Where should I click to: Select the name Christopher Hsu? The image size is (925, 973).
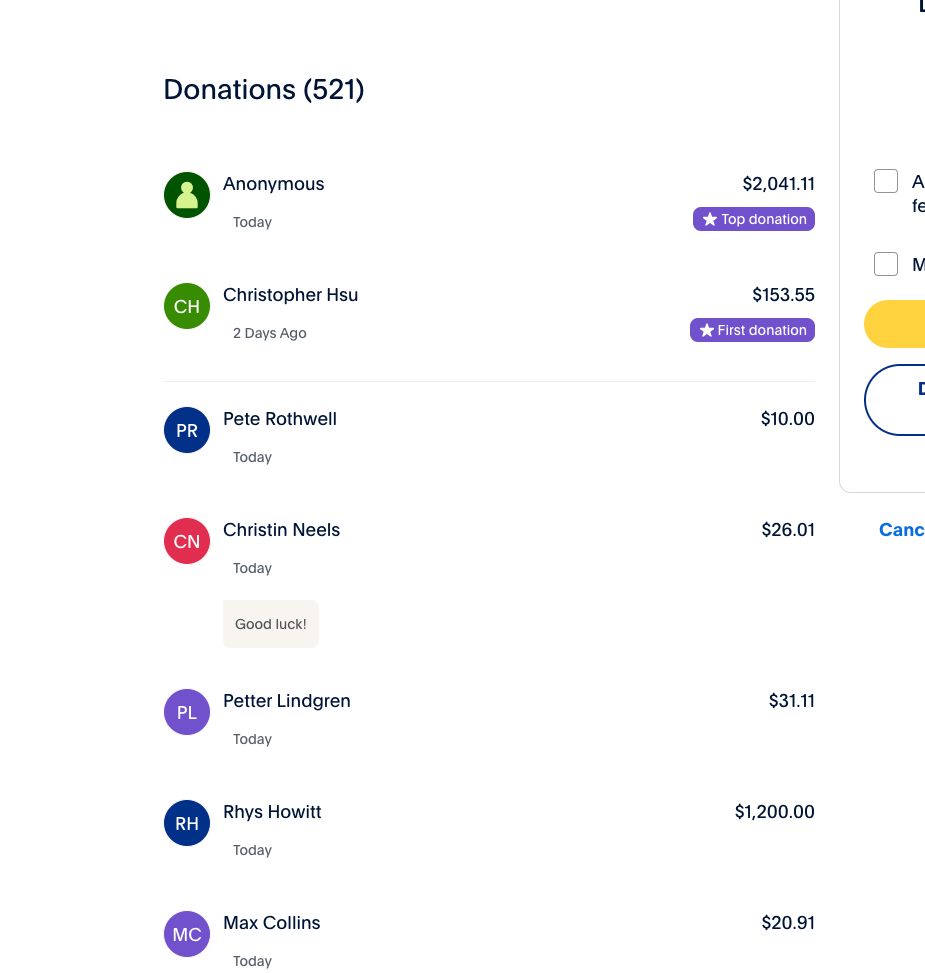tap(290, 295)
